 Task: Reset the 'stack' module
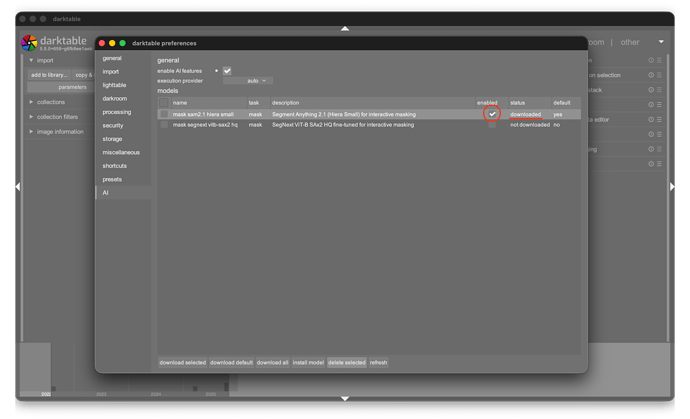[x=651, y=90]
